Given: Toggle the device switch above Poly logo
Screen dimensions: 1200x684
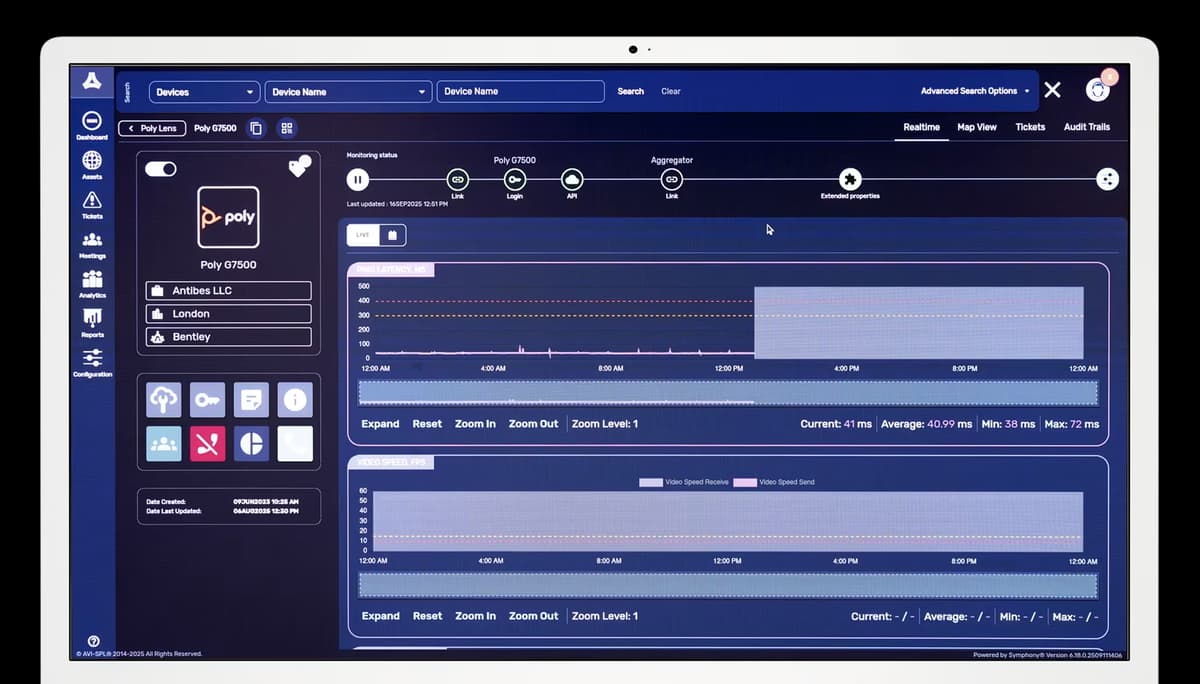Looking at the screenshot, I should point(161,169).
